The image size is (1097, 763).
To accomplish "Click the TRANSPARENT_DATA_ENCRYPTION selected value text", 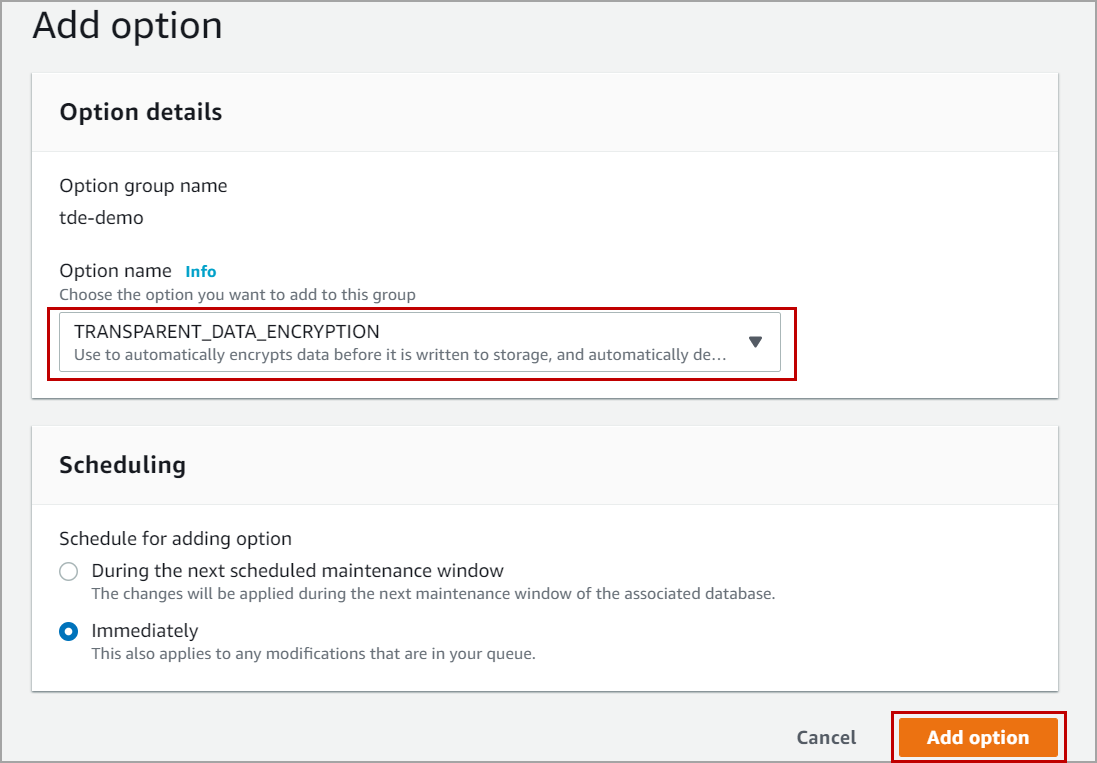I will point(227,332).
